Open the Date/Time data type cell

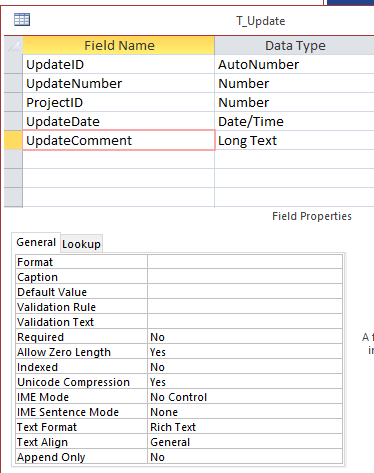click(295, 121)
